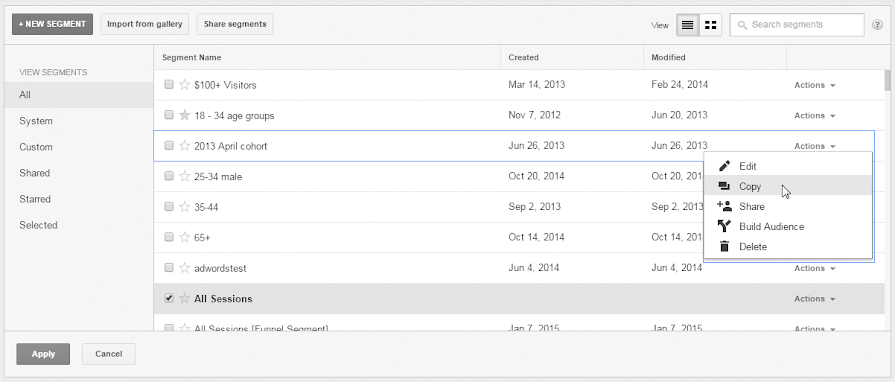
Task: Check the 2013 April cohort checkbox
Action: coord(169,146)
